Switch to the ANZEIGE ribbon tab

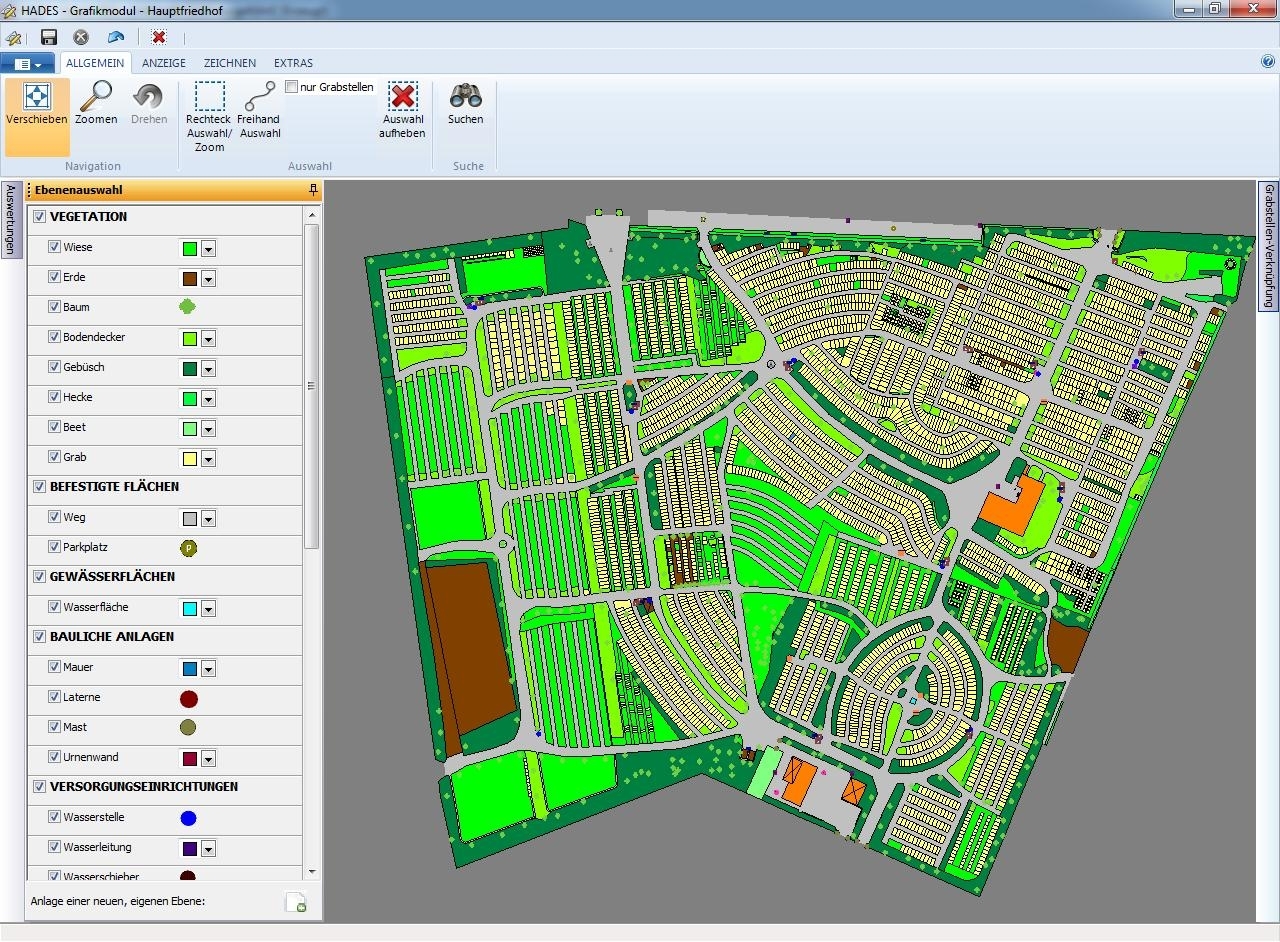coord(164,63)
